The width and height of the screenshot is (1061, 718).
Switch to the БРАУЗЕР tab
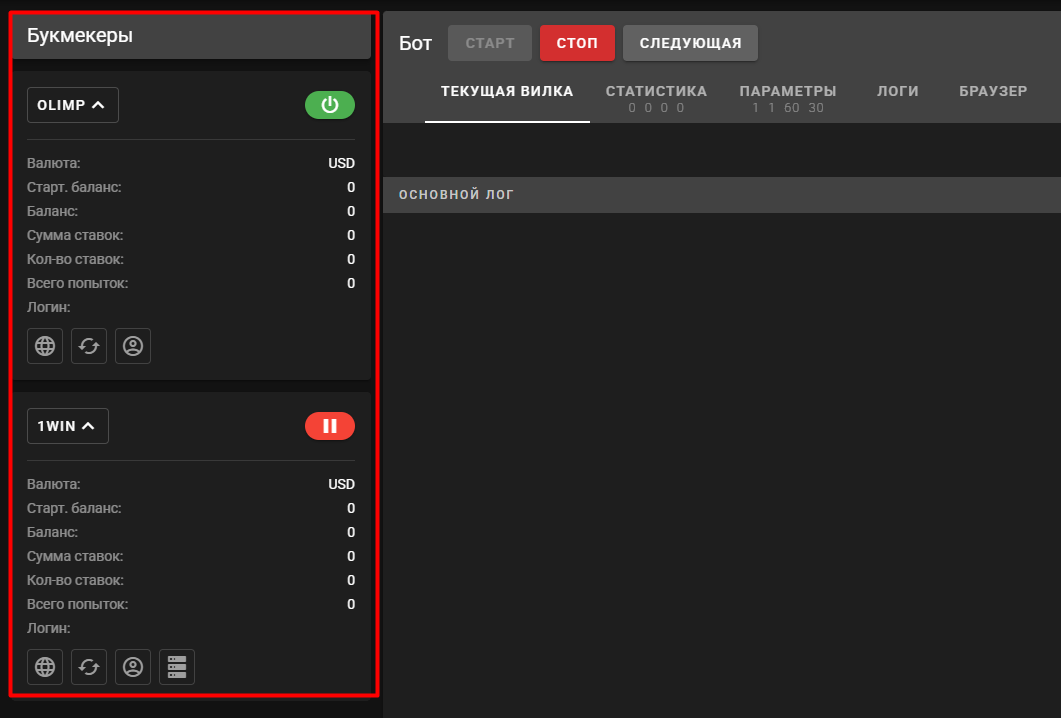[x=993, y=91]
